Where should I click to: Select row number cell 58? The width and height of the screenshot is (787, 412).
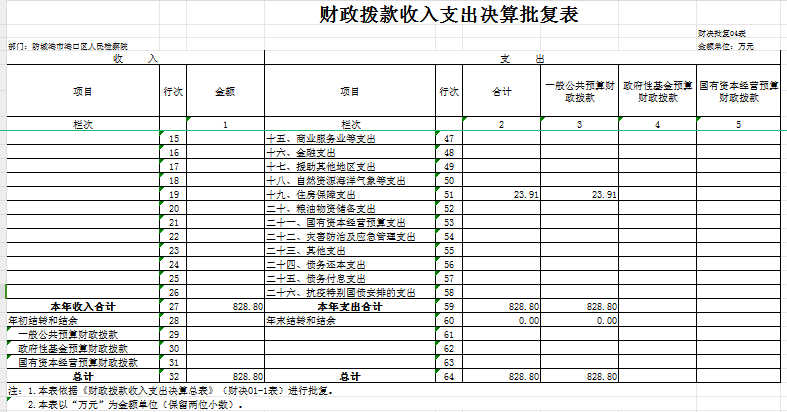point(449,293)
